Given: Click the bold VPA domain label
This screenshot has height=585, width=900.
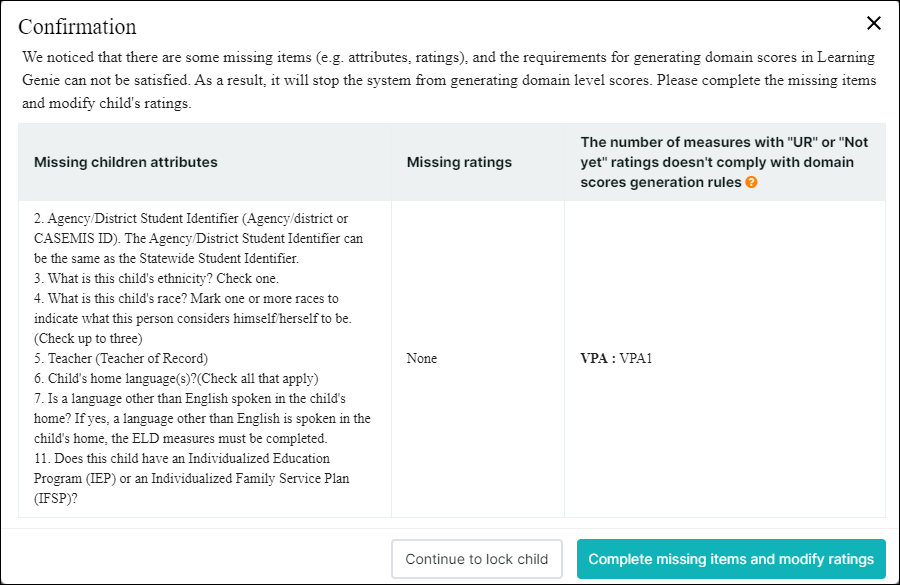Looking at the screenshot, I should (597, 358).
